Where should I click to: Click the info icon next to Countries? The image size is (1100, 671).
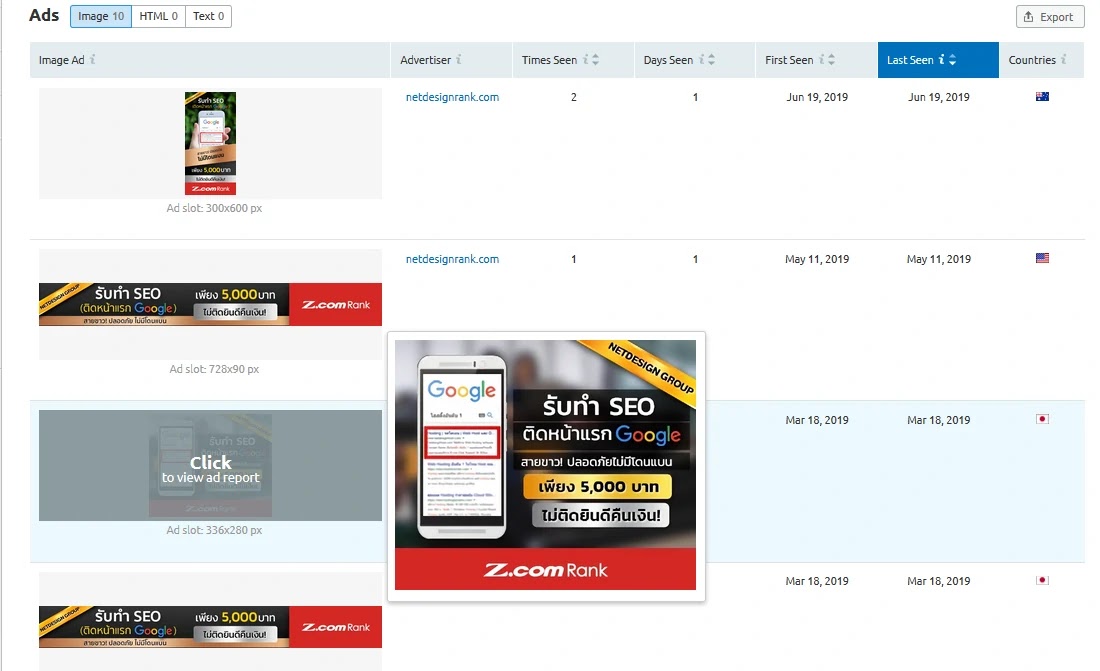[1064, 60]
